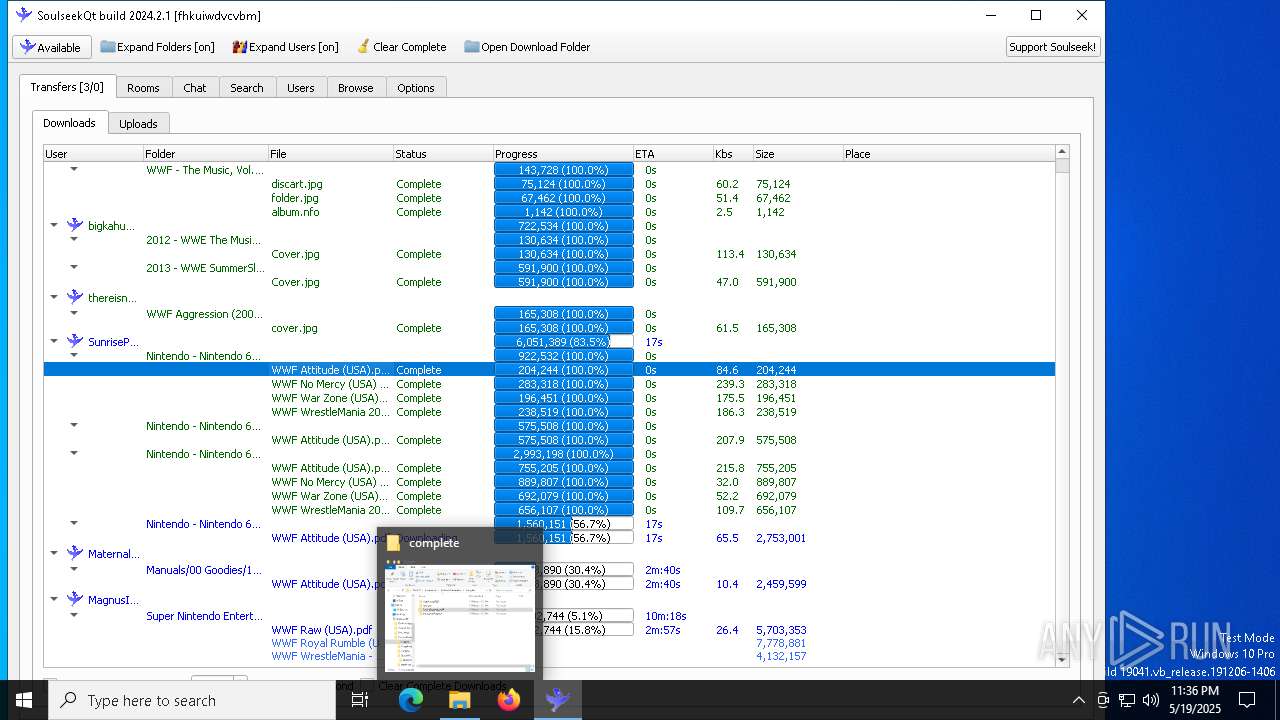Collapse the SunriseP... user node
This screenshot has width=1280, height=720.
(x=54, y=342)
